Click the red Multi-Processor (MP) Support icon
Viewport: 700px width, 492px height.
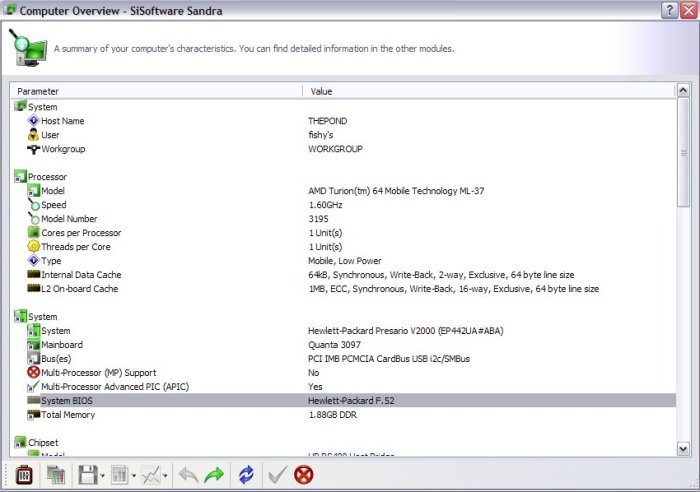pos(33,372)
